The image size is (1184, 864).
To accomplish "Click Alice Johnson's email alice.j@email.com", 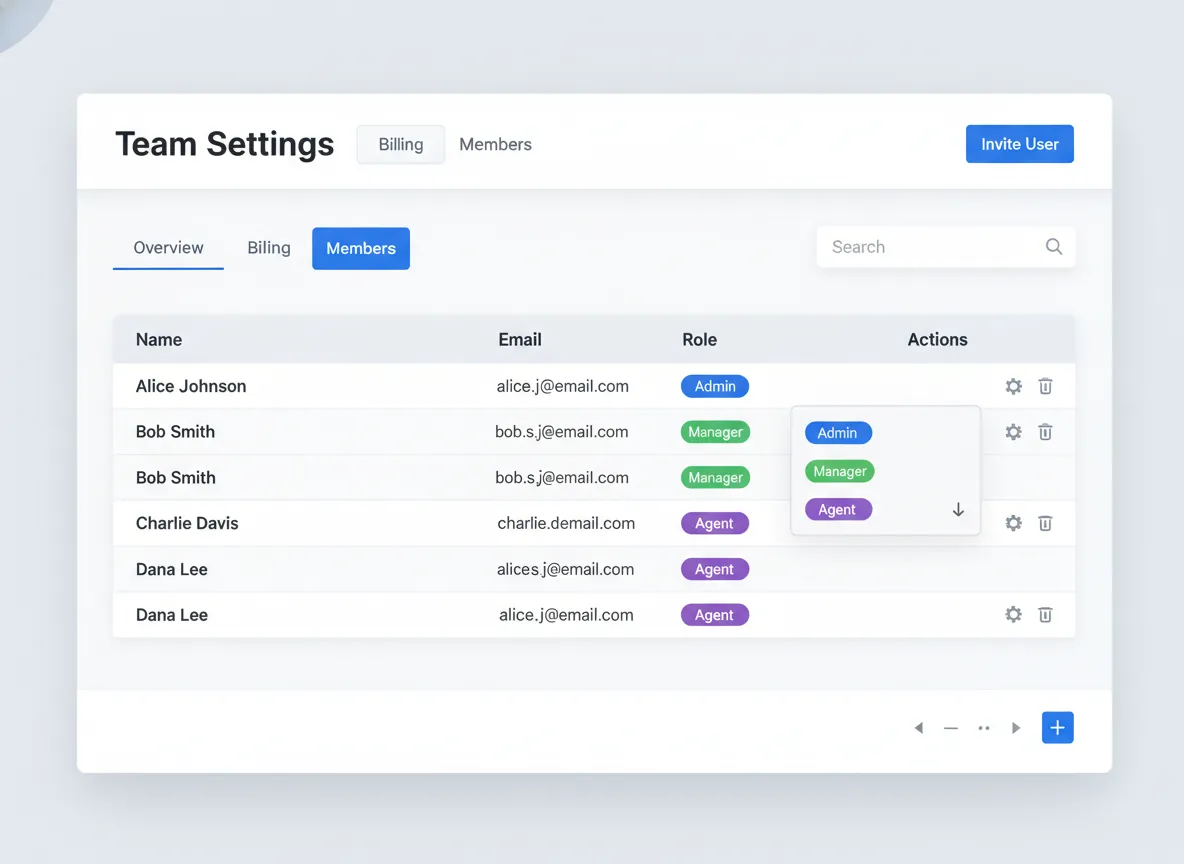I will pyautogui.click(x=563, y=386).
